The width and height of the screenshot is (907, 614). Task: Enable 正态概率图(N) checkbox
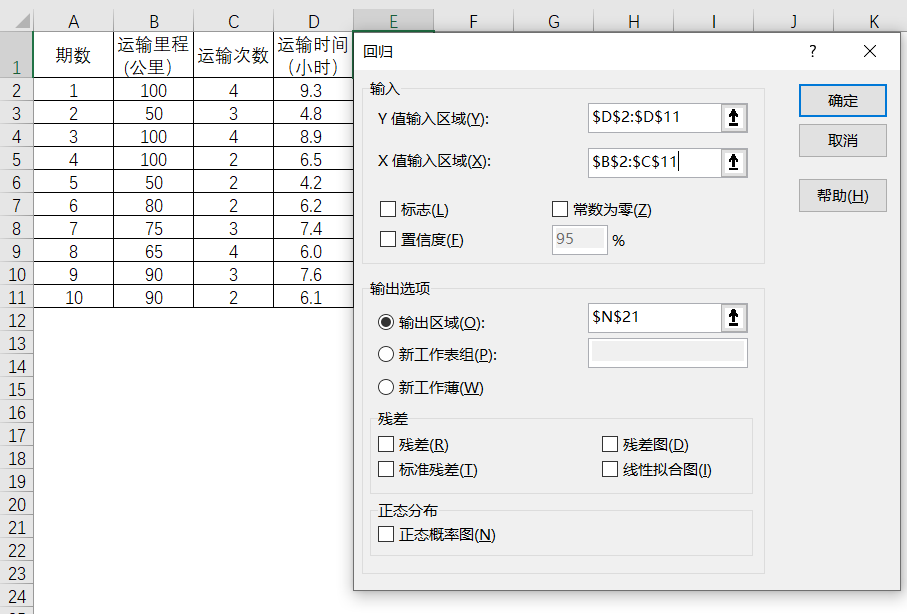386,535
